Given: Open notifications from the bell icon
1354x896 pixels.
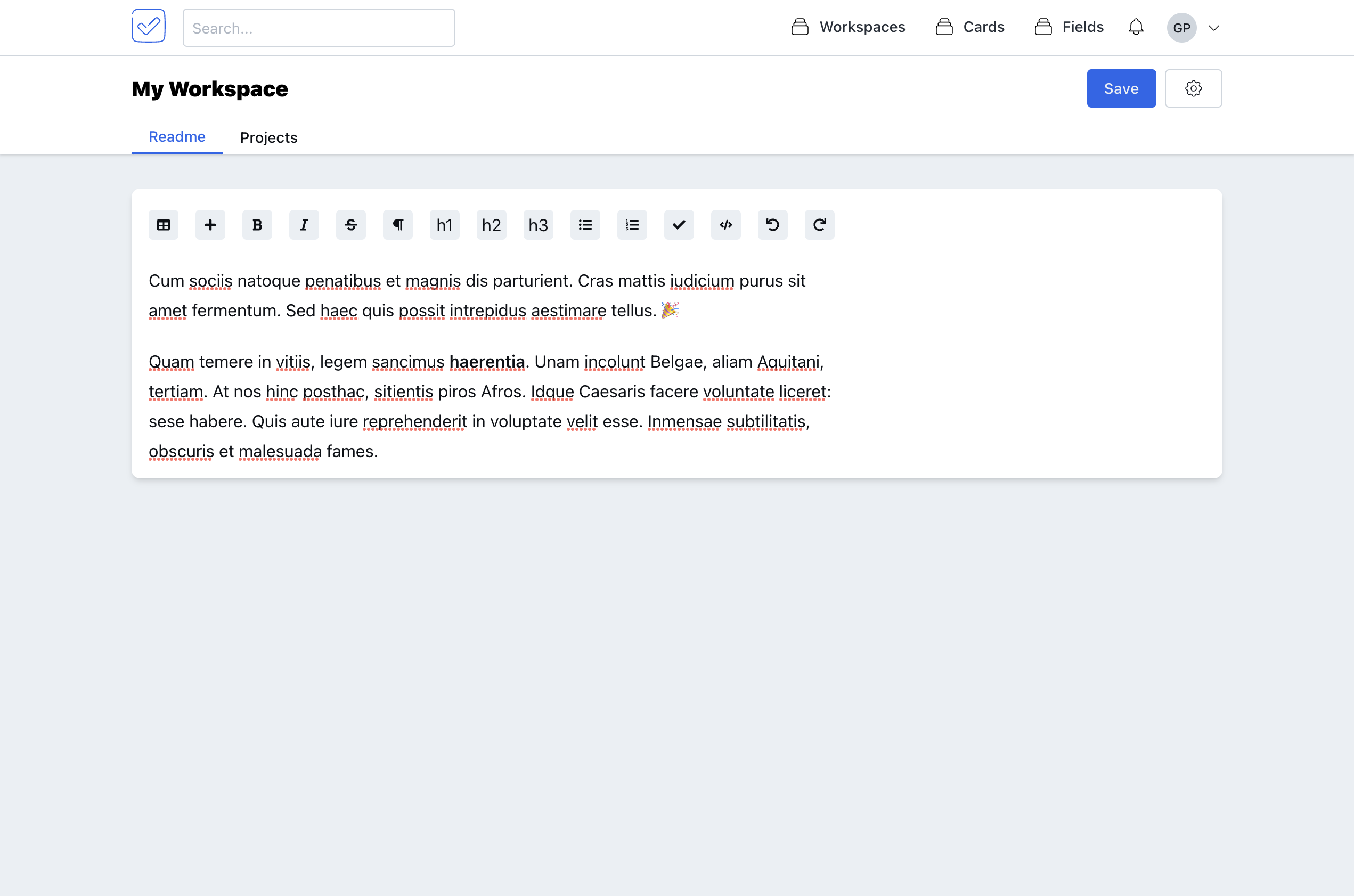Looking at the screenshot, I should coord(1135,27).
